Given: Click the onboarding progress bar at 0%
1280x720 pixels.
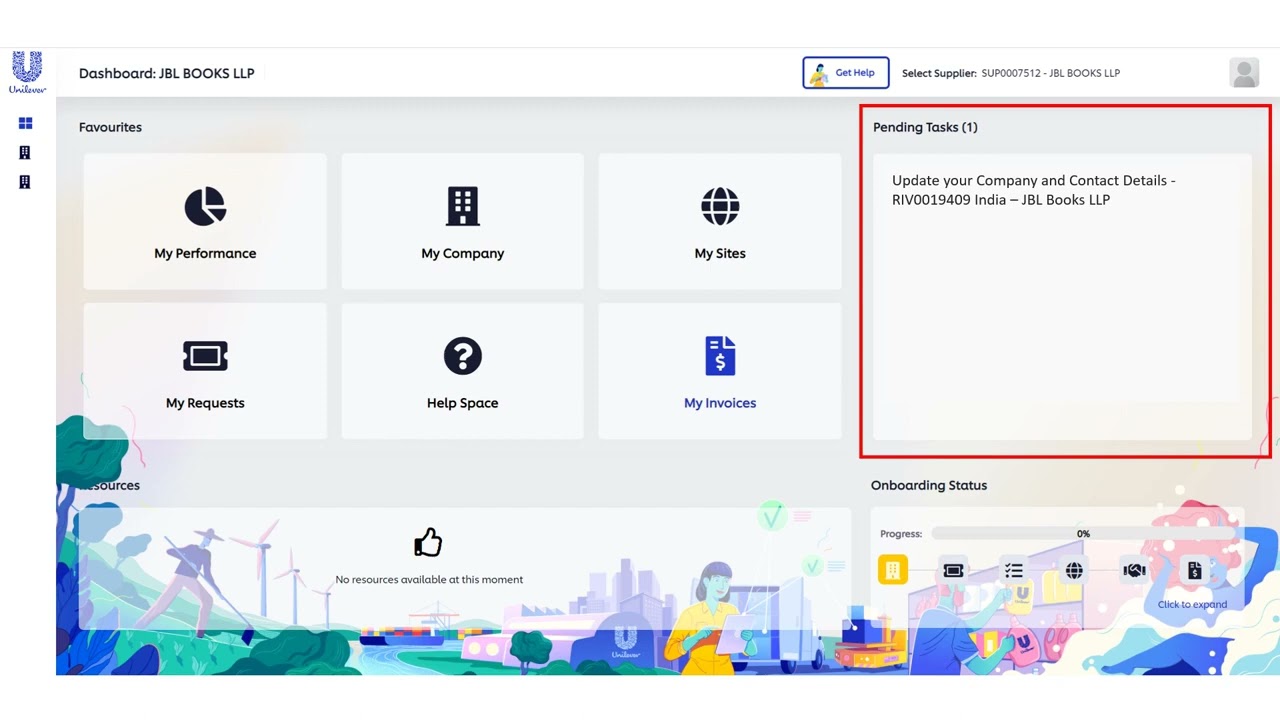Looking at the screenshot, I should (1083, 534).
